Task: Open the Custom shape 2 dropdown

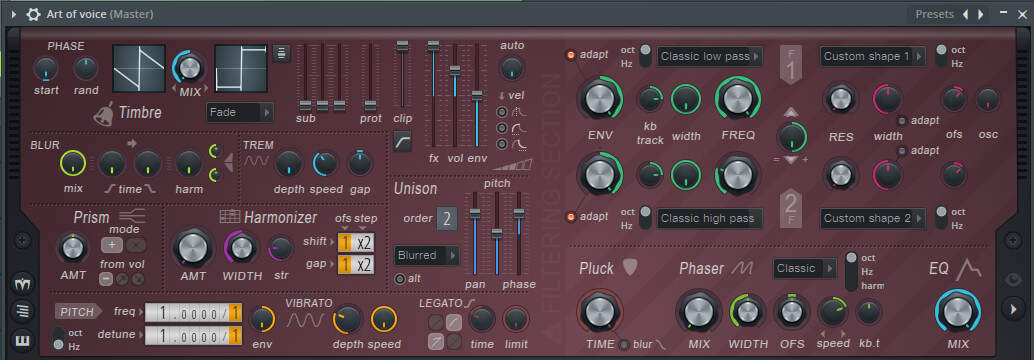Action: [872, 218]
